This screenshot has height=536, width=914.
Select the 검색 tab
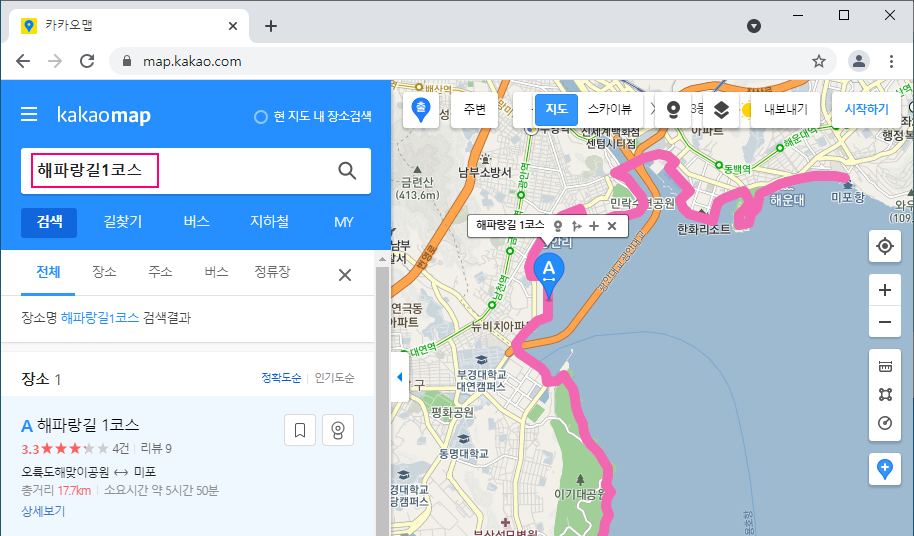tap(49, 223)
